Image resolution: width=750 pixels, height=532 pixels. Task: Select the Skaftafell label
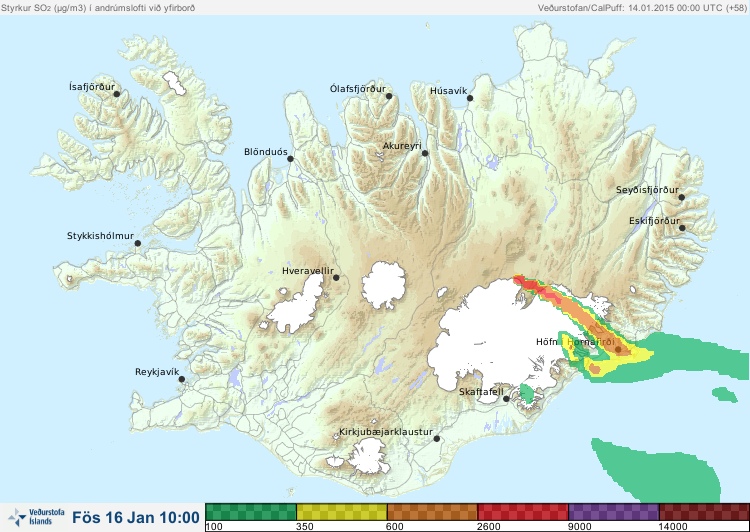(x=481, y=392)
